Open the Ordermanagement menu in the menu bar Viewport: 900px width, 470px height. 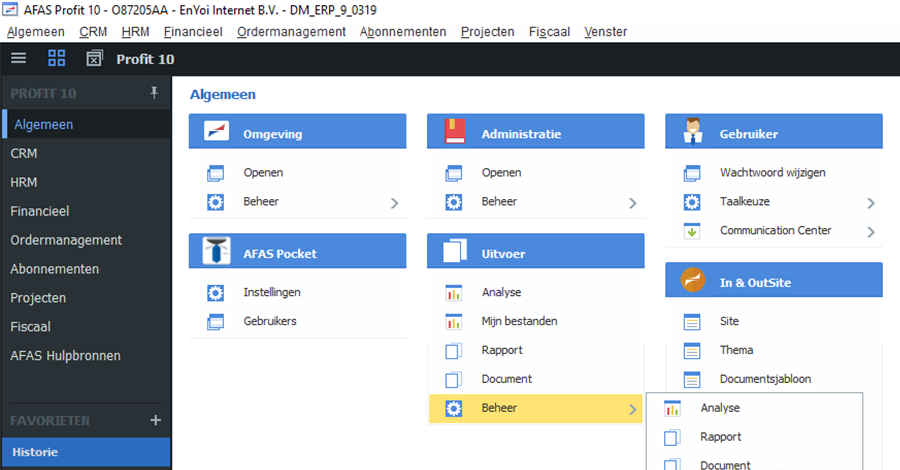(291, 32)
